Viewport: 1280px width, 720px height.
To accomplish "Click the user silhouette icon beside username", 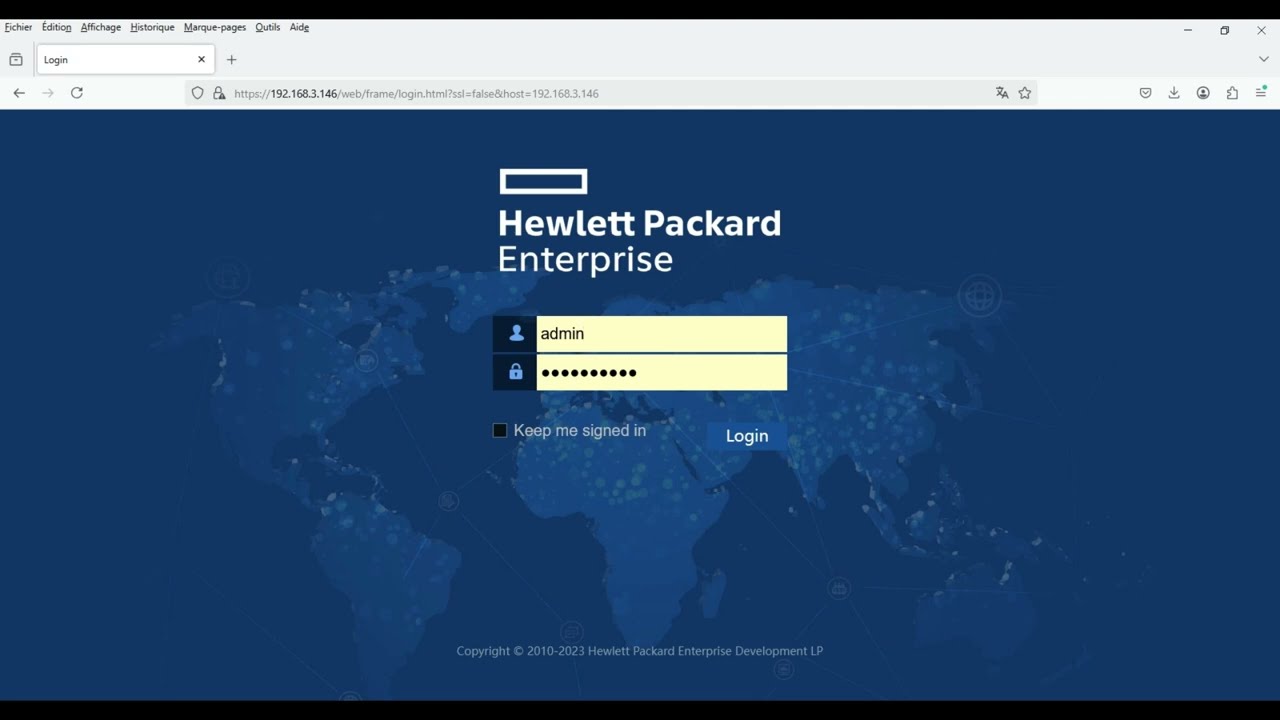I will pyautogui.click(x=515, y=334).
